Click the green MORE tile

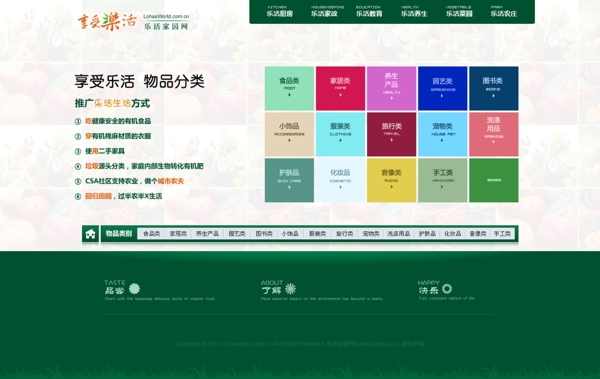click(494, 180)
